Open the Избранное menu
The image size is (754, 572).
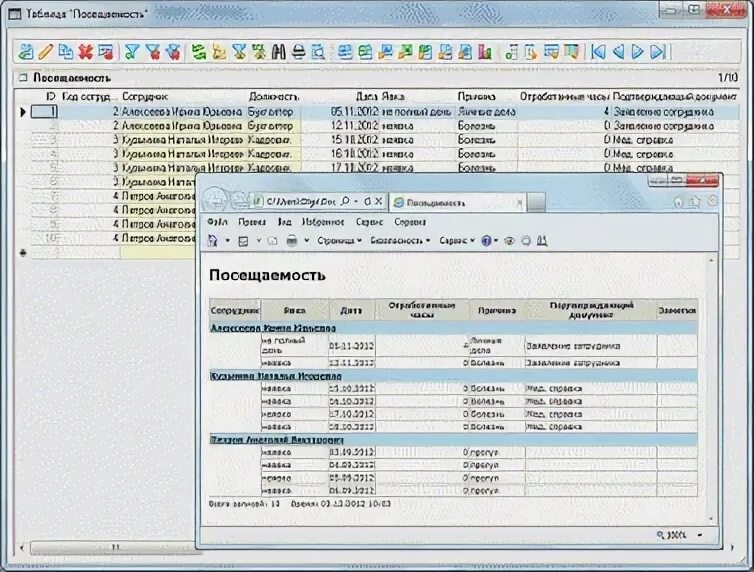[x=323, y=222]
